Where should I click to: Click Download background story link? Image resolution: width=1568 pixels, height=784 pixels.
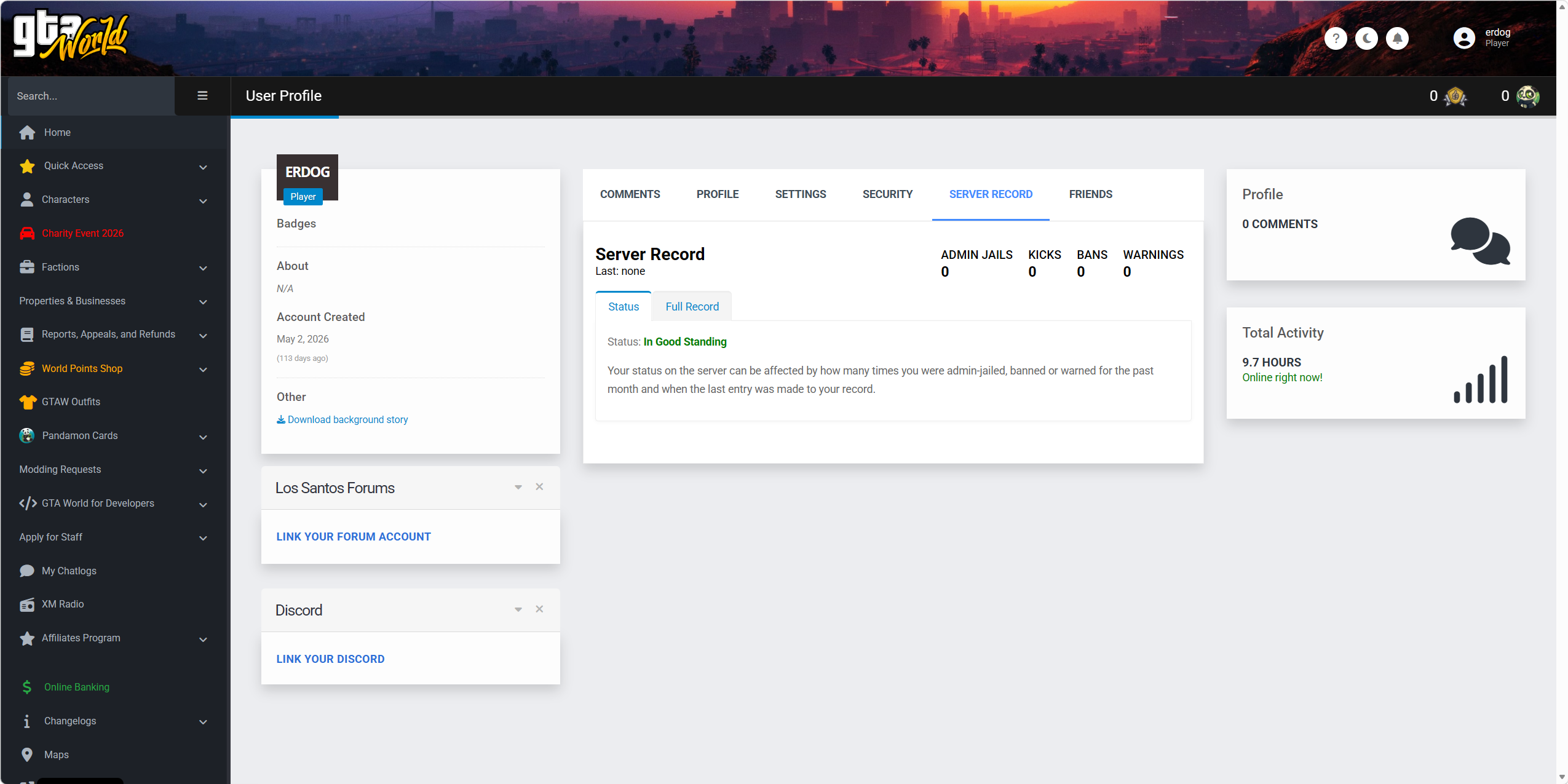click(343, 419)
